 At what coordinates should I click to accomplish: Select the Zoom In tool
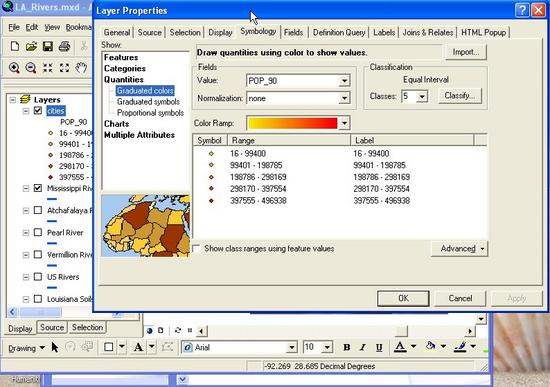click(x=14, y=68)
